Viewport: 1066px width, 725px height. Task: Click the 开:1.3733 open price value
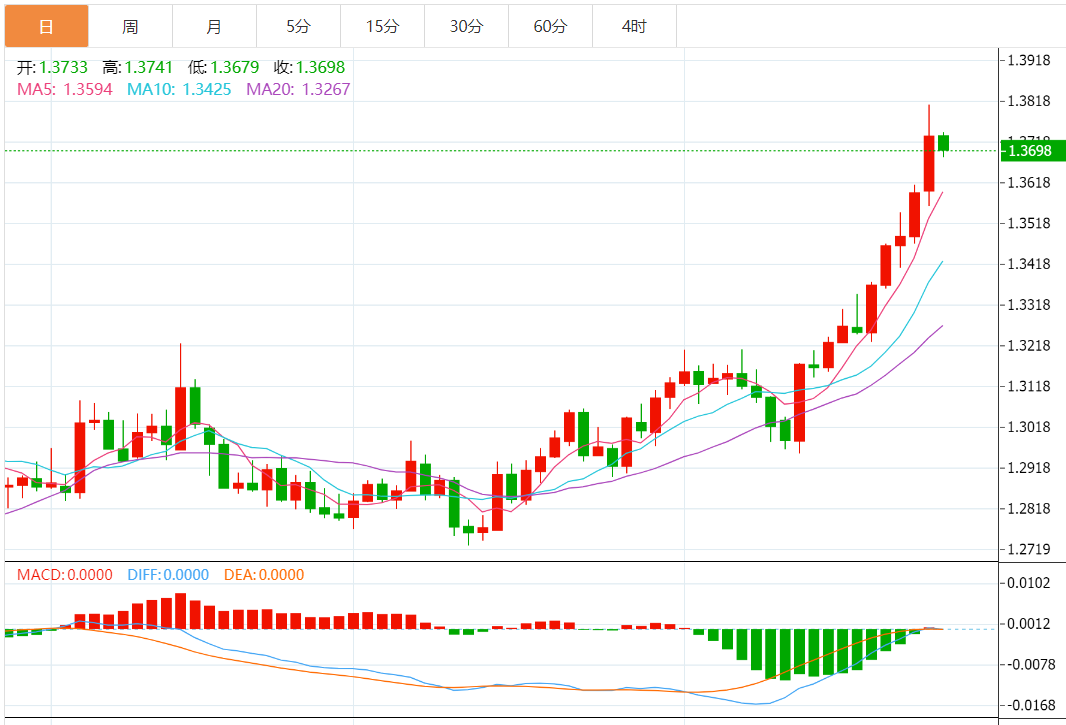[x=52, y=67]
